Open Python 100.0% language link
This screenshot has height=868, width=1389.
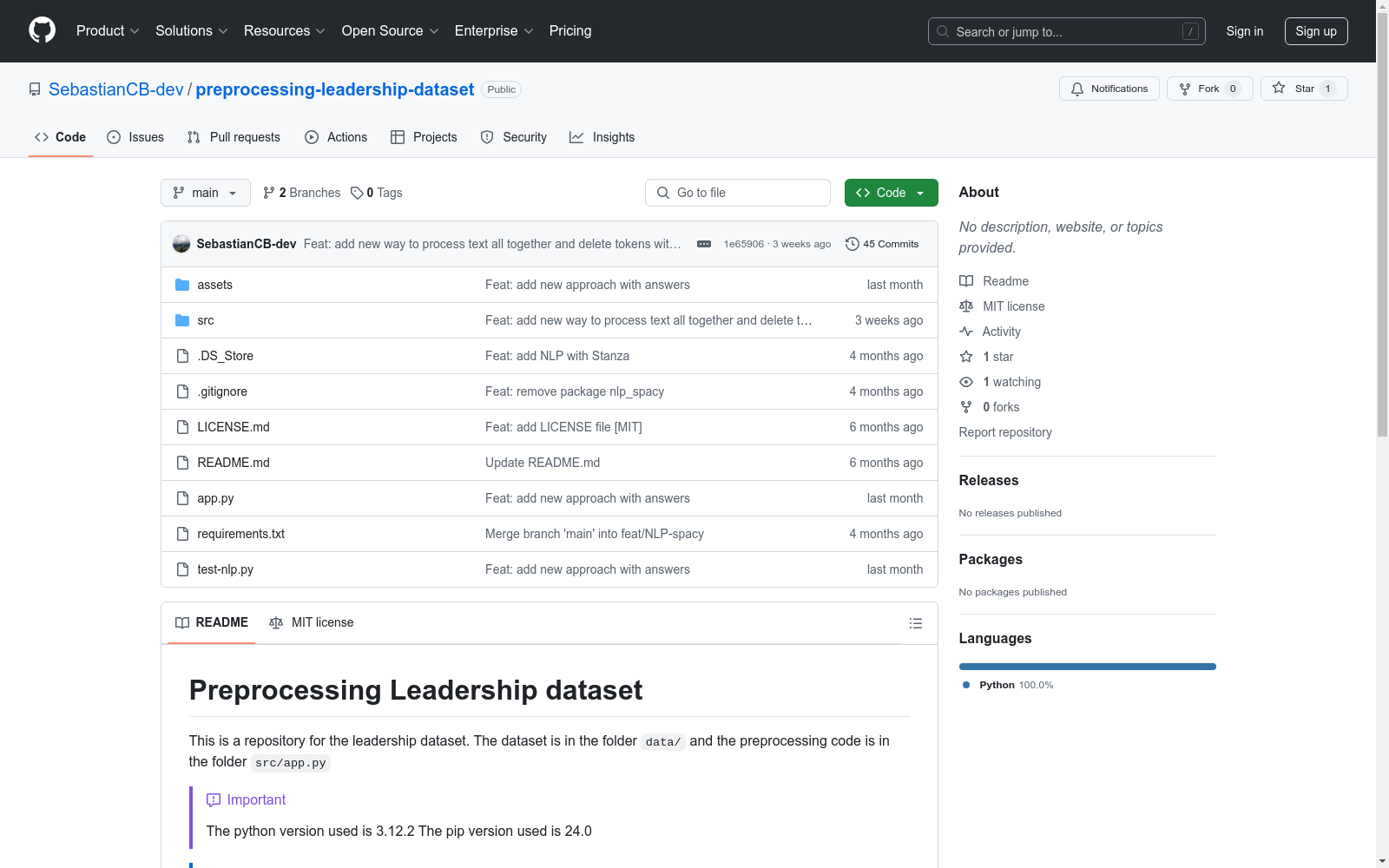(1008, 685)
